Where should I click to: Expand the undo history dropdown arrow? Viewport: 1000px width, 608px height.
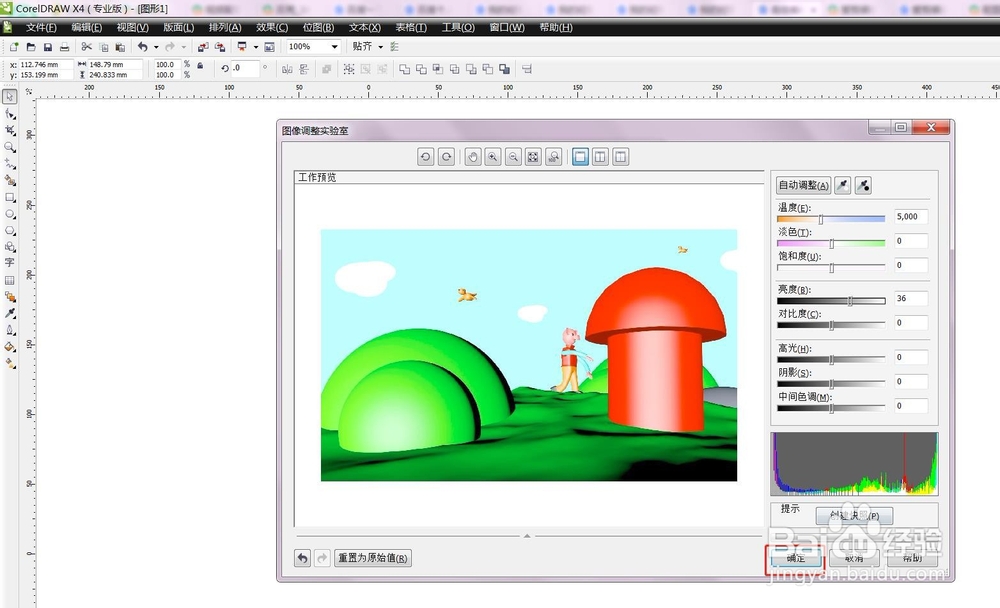pos(156,47)
